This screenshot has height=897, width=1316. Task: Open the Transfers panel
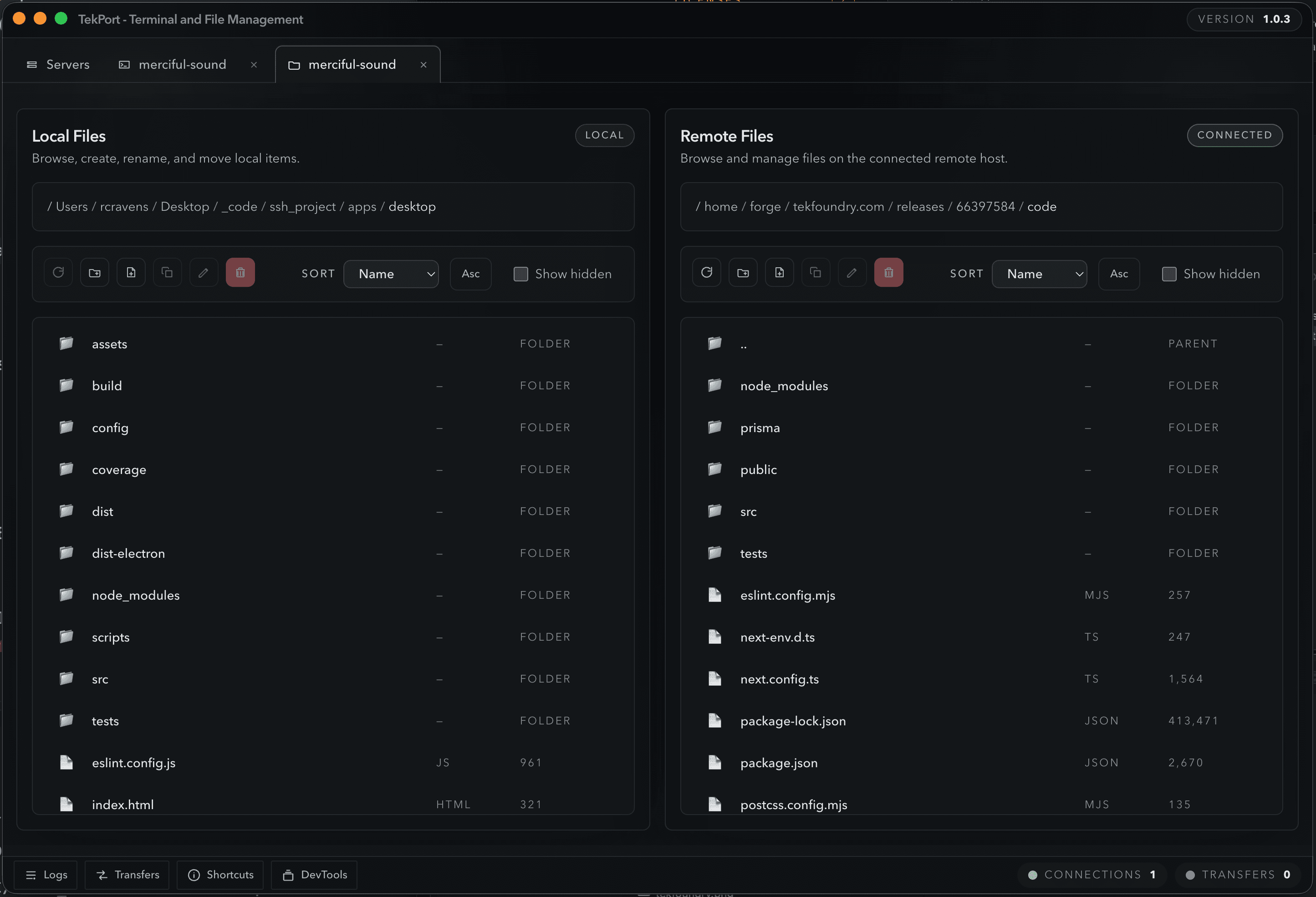[x=127, y=875]
